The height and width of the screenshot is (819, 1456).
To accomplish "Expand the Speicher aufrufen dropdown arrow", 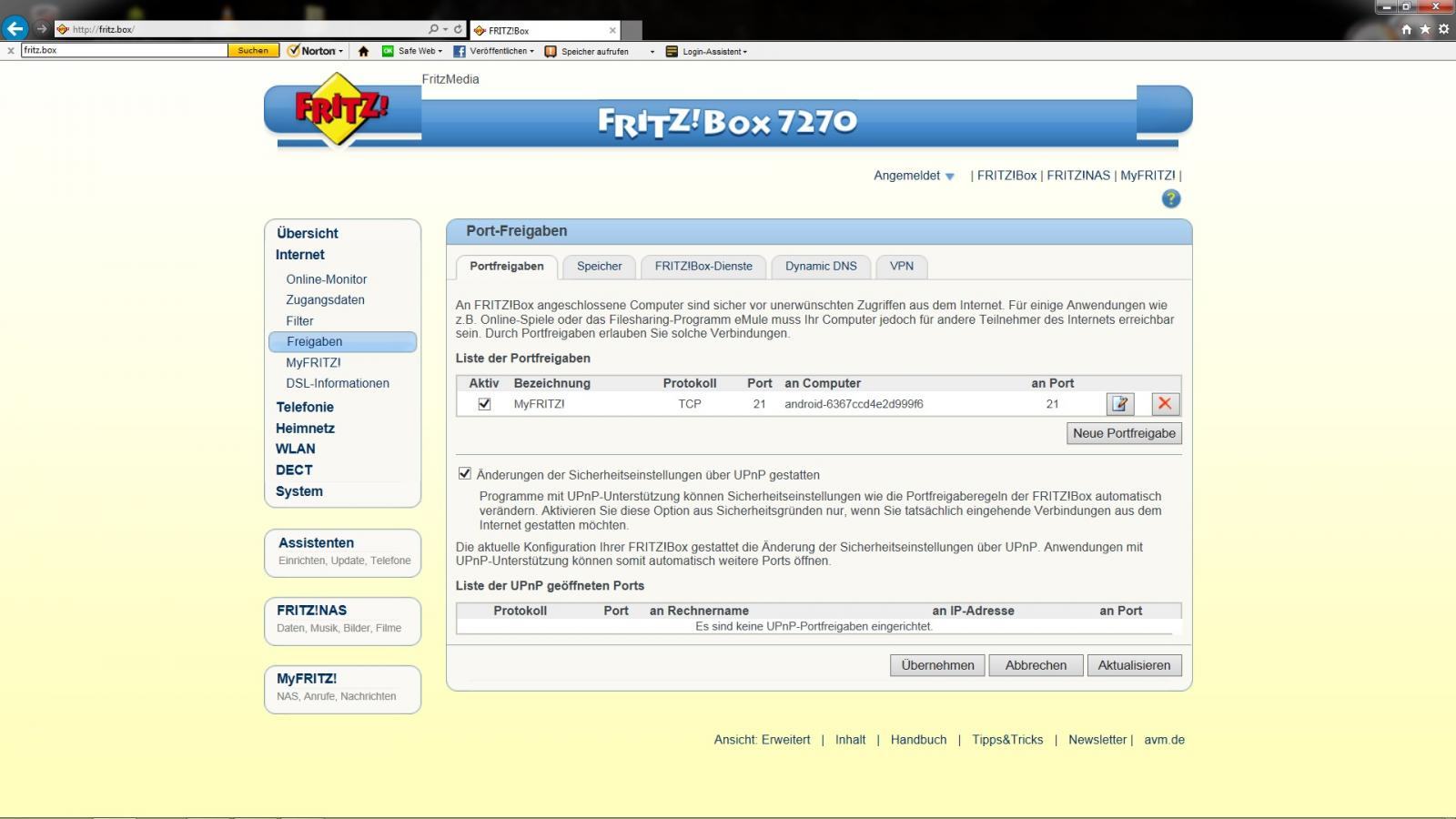I will pyautogui.click(x=652, y=52).
